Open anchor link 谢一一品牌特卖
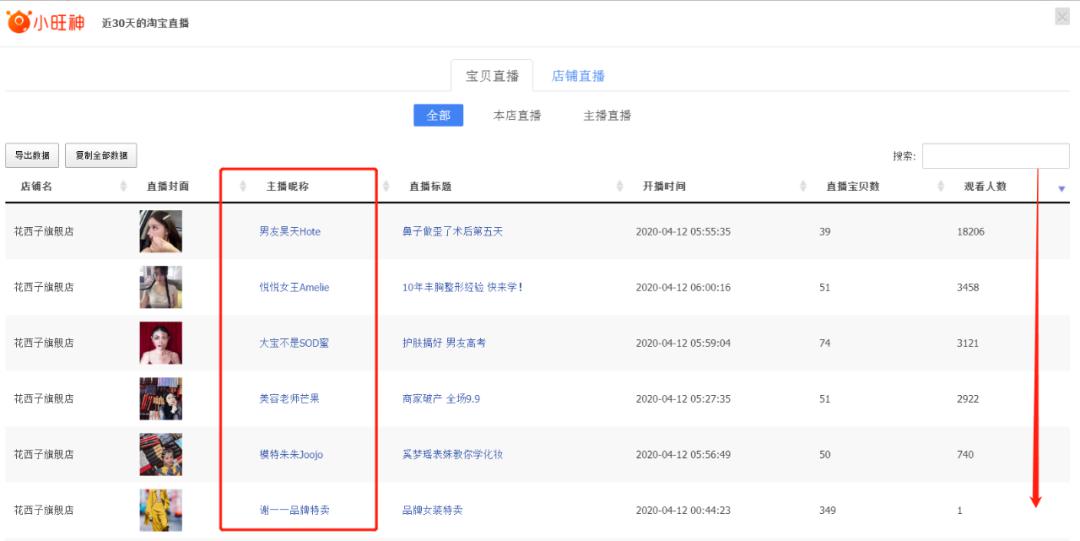1080x541 pixels. click(294, 510)
